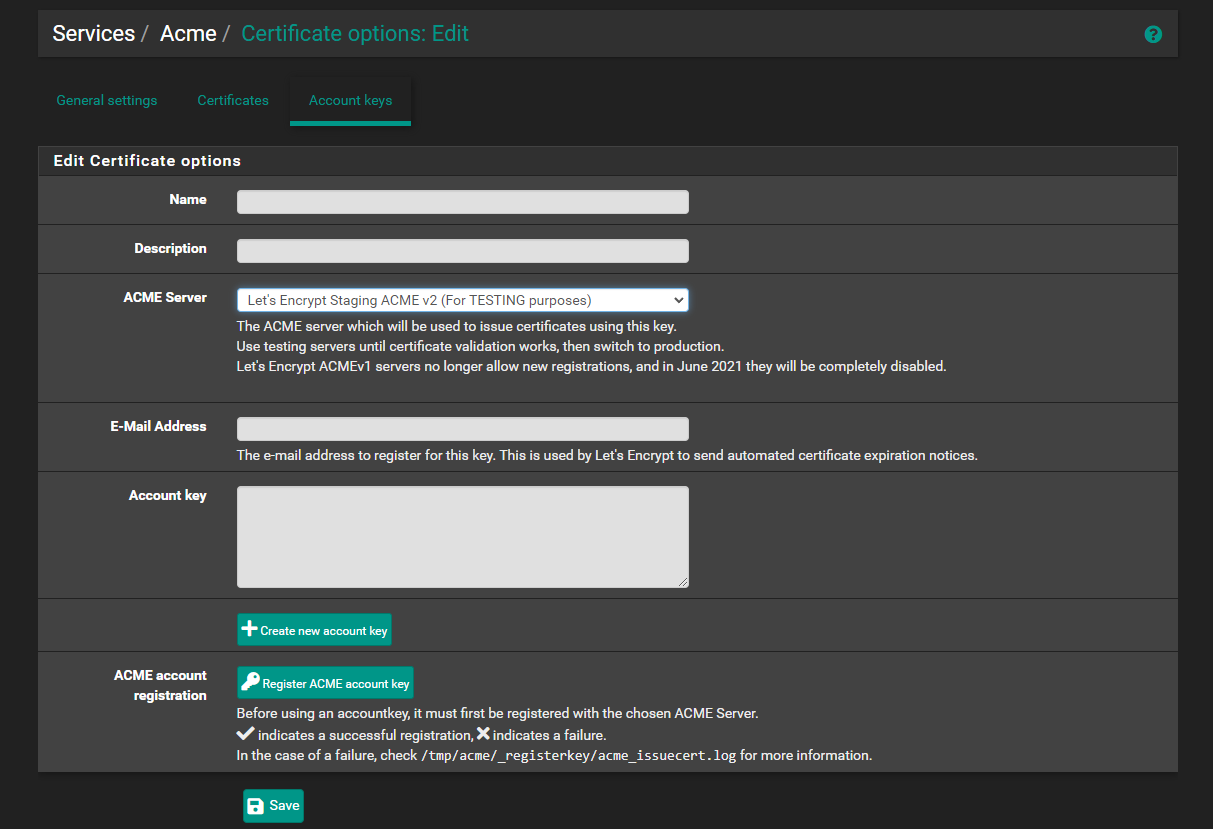1213x829 pixels.
Task: Click Register ACME account key
Action: [x=325, y=682]
